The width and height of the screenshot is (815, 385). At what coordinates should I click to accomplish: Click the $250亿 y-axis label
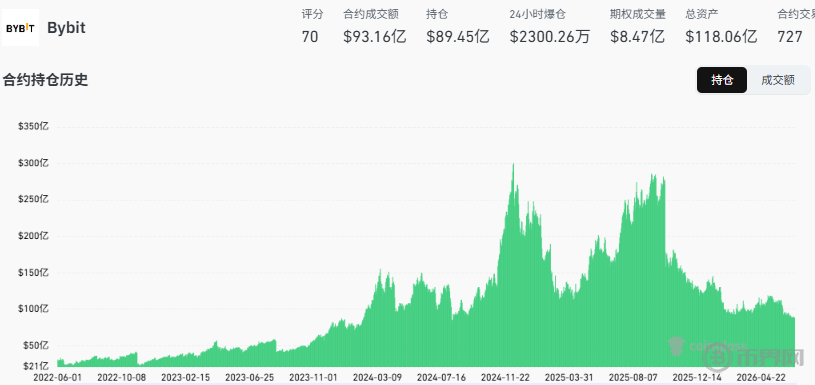pyautogui.click(x=33, y=200)
